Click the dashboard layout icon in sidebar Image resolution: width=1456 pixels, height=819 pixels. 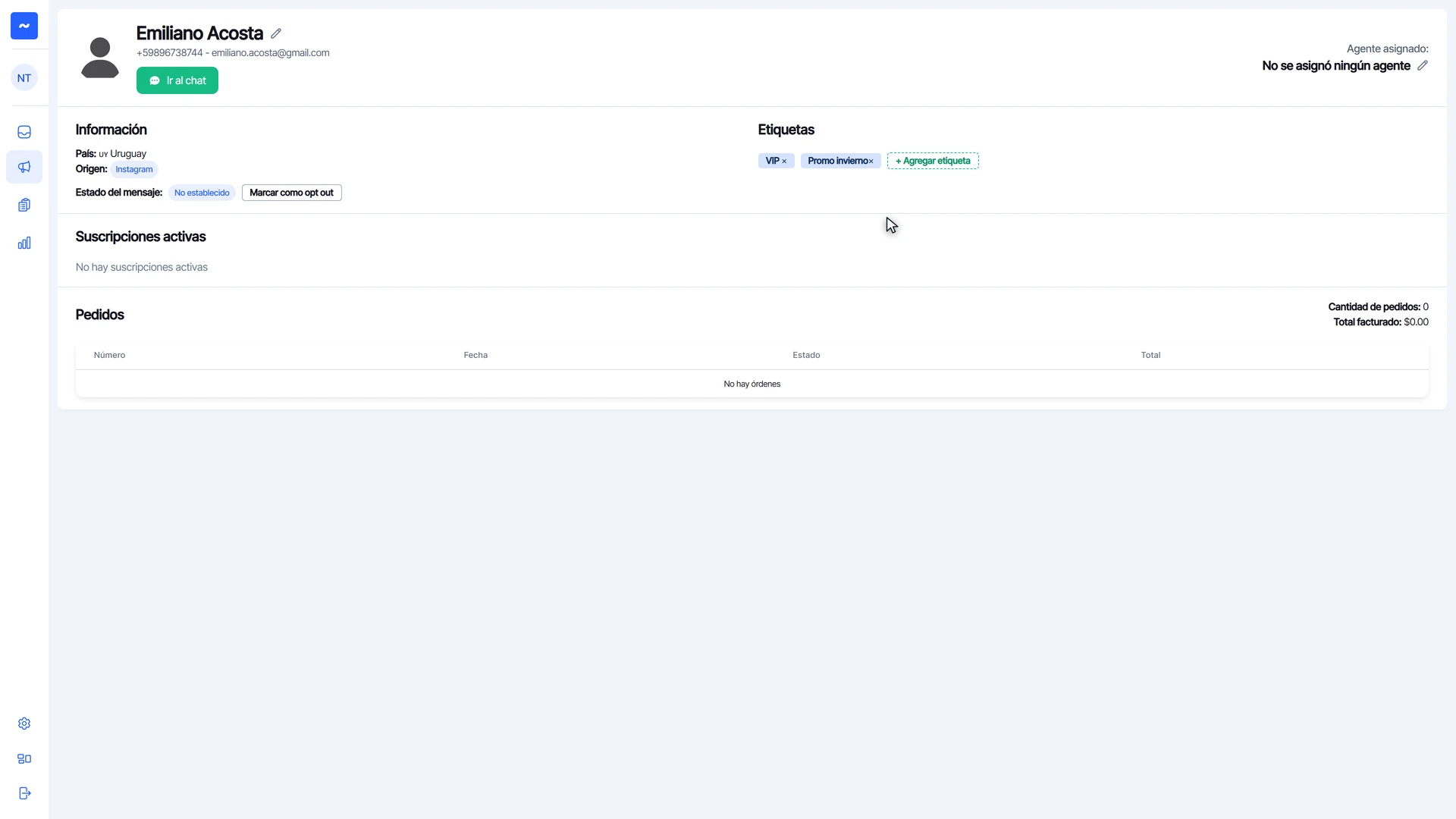tap(24, 758)
